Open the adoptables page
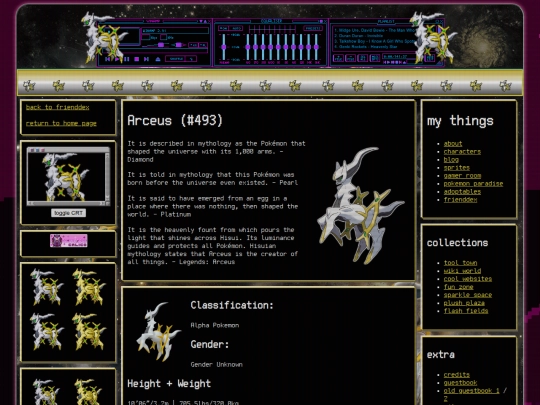This screenshot has width=540, height=405. tap(462, 191)
